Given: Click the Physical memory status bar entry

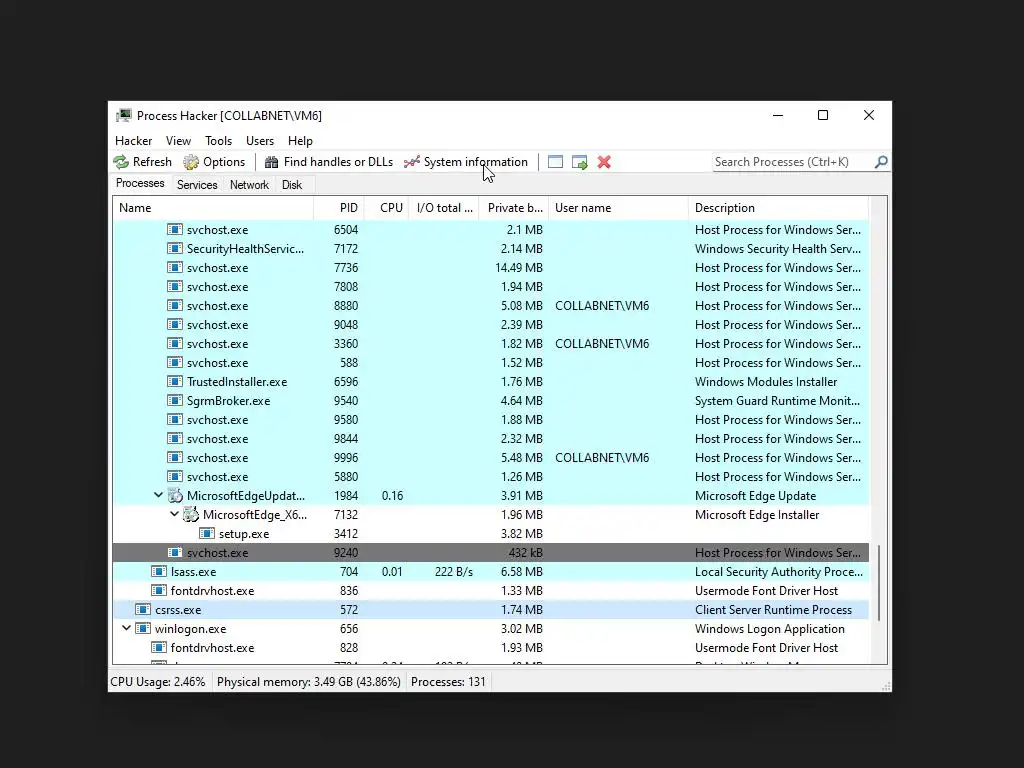Looking at the screenshot, I should coord(308,682).
